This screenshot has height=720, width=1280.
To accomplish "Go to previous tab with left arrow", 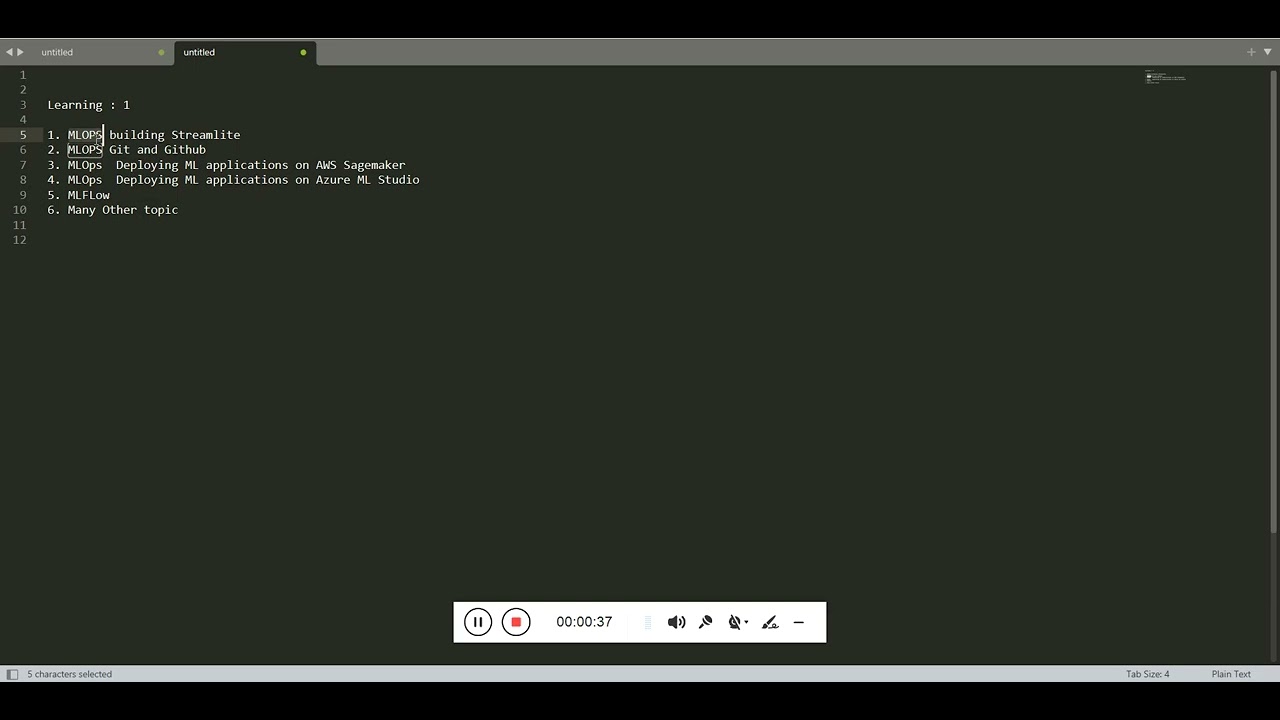I will click(x=9, y=52).
